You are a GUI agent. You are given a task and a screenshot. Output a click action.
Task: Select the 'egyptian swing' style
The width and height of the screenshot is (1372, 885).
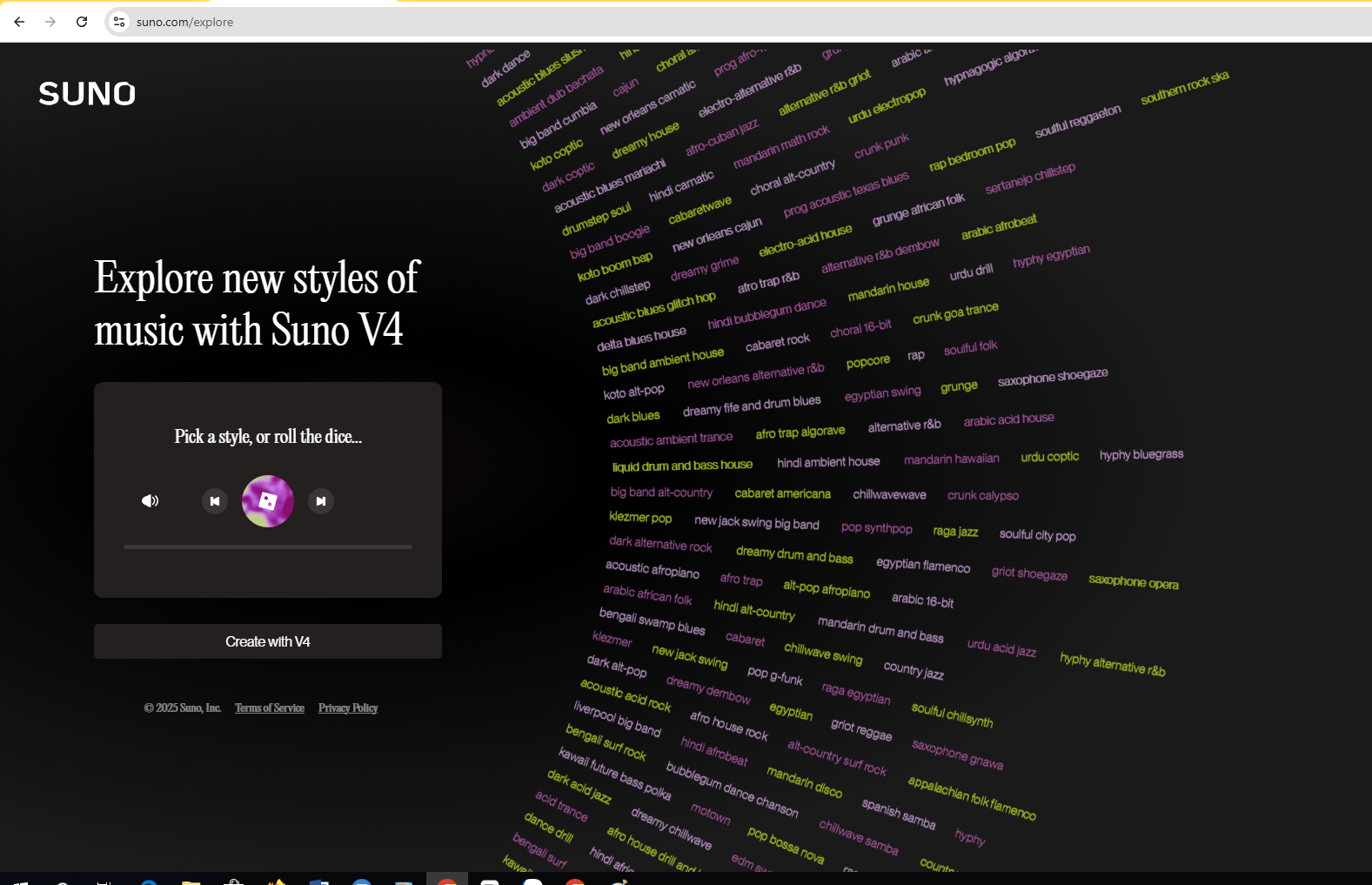tap(882, 393)
